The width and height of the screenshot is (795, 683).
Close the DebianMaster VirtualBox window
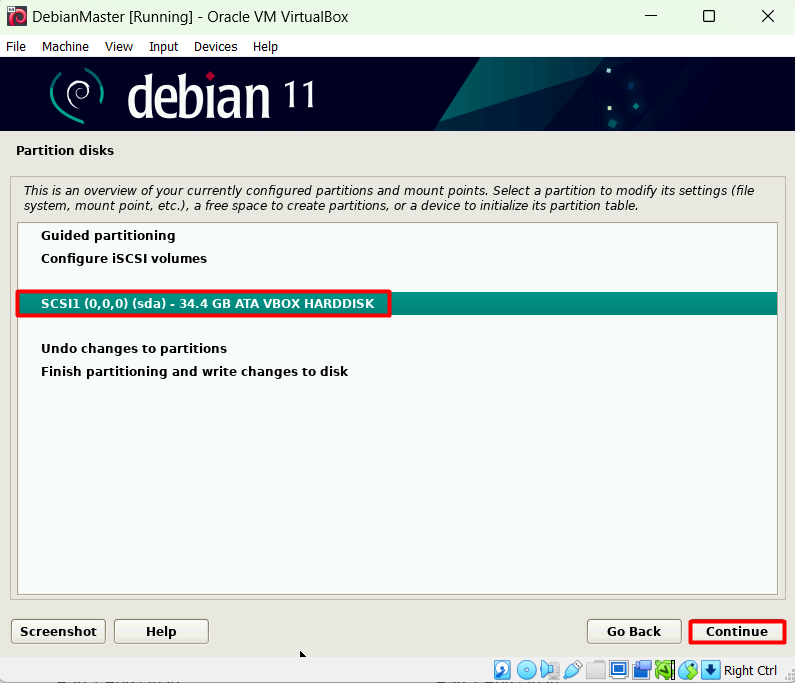point(768,16)
